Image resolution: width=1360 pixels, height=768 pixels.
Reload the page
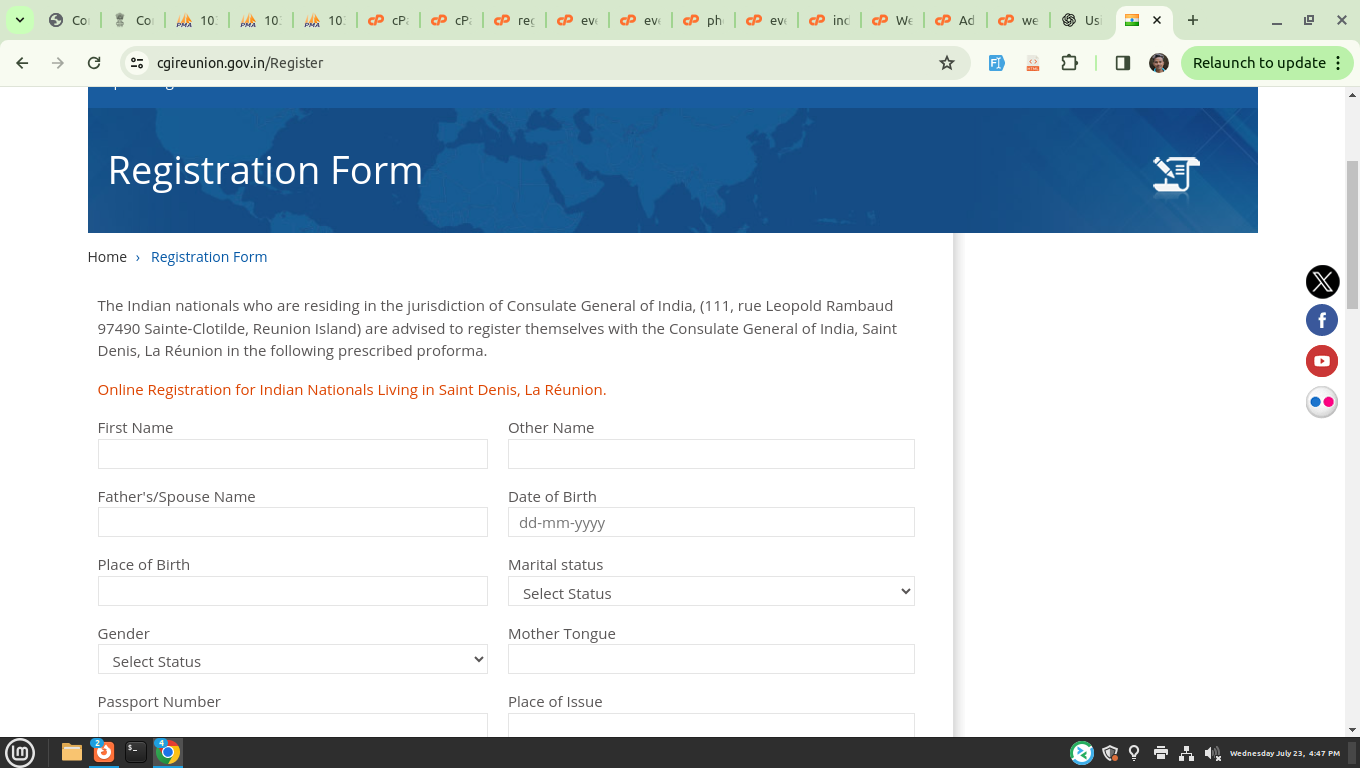(94, 63)
